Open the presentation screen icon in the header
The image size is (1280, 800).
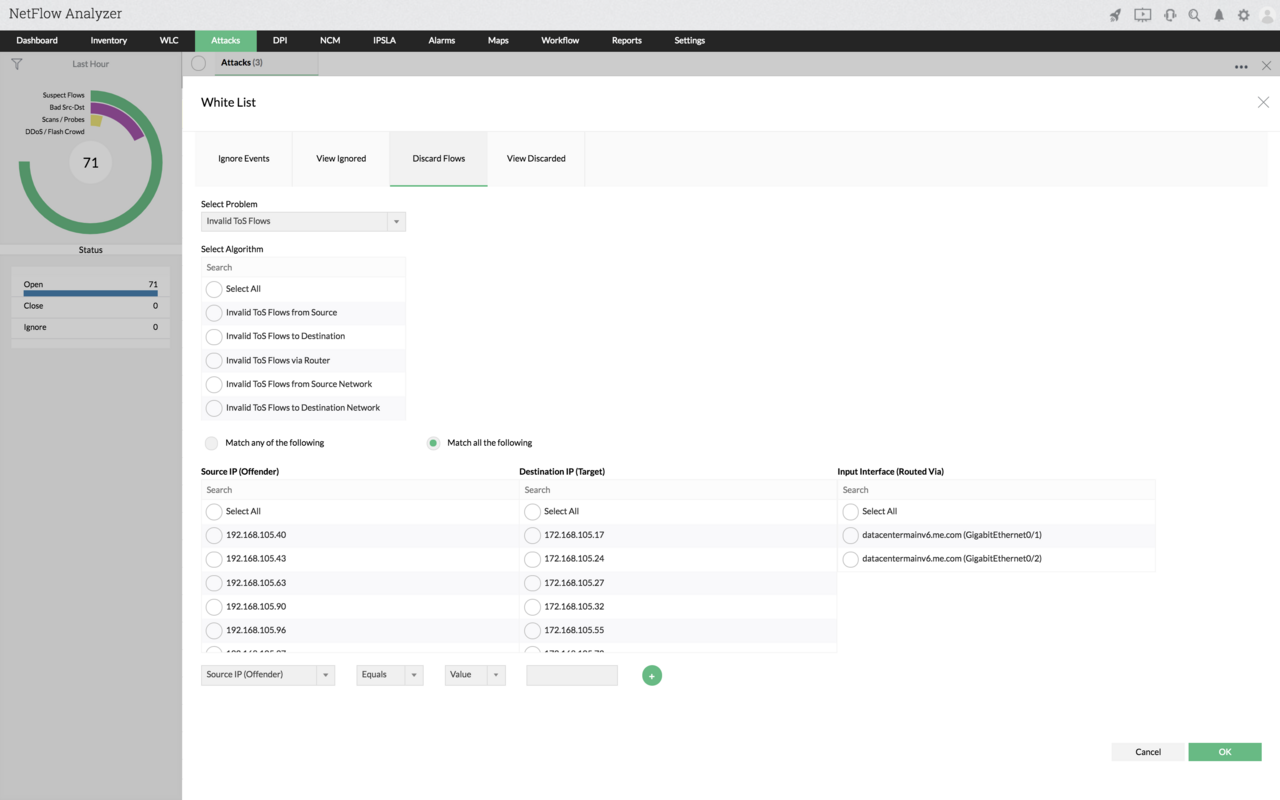(x=1142, y=15)
